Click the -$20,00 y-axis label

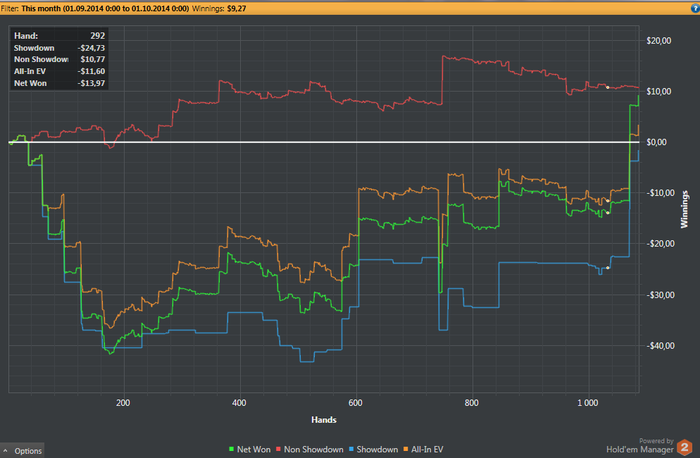(x=660, y=244)
